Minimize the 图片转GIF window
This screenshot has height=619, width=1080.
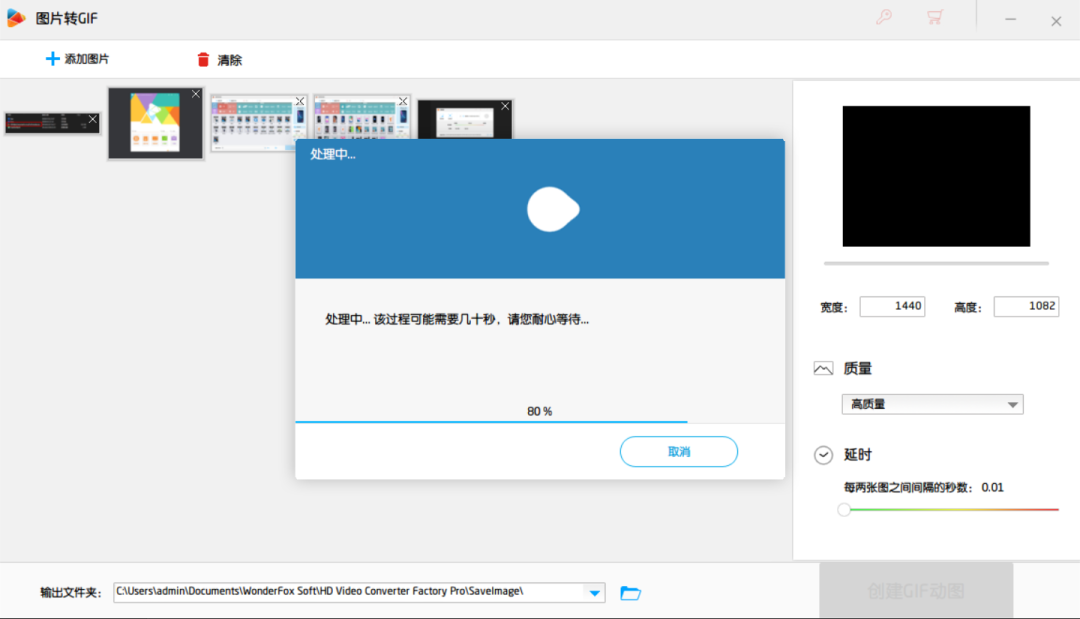coord(1010,20)
